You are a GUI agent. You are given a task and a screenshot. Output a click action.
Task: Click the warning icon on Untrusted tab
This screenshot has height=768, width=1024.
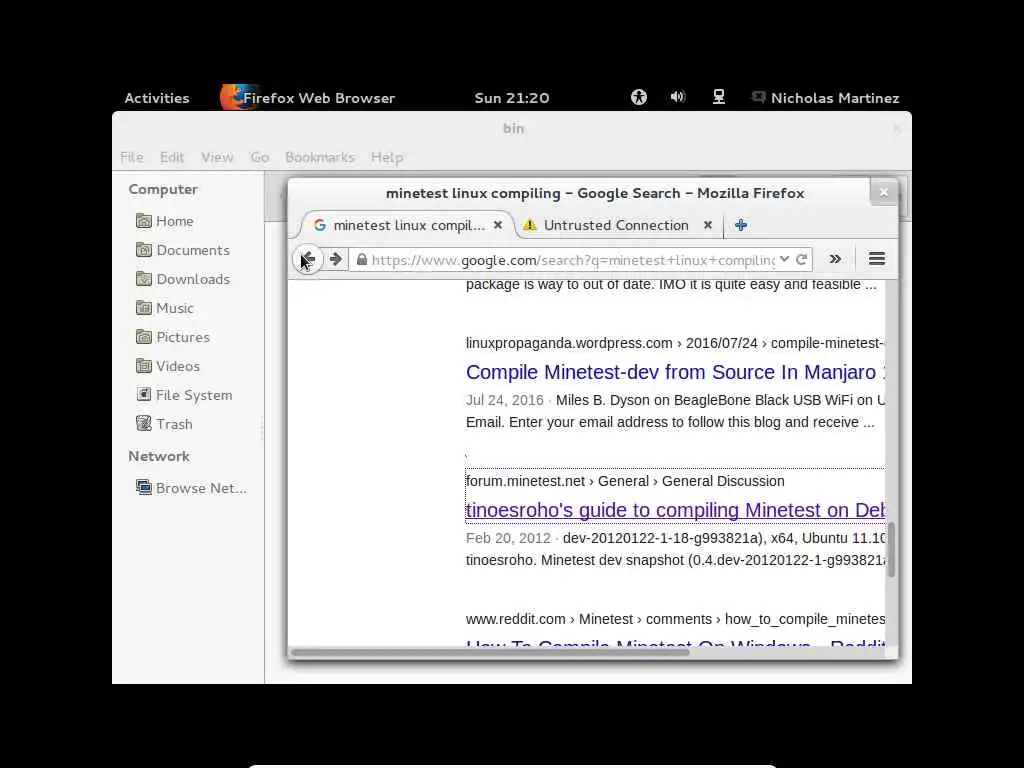(530, 225)
